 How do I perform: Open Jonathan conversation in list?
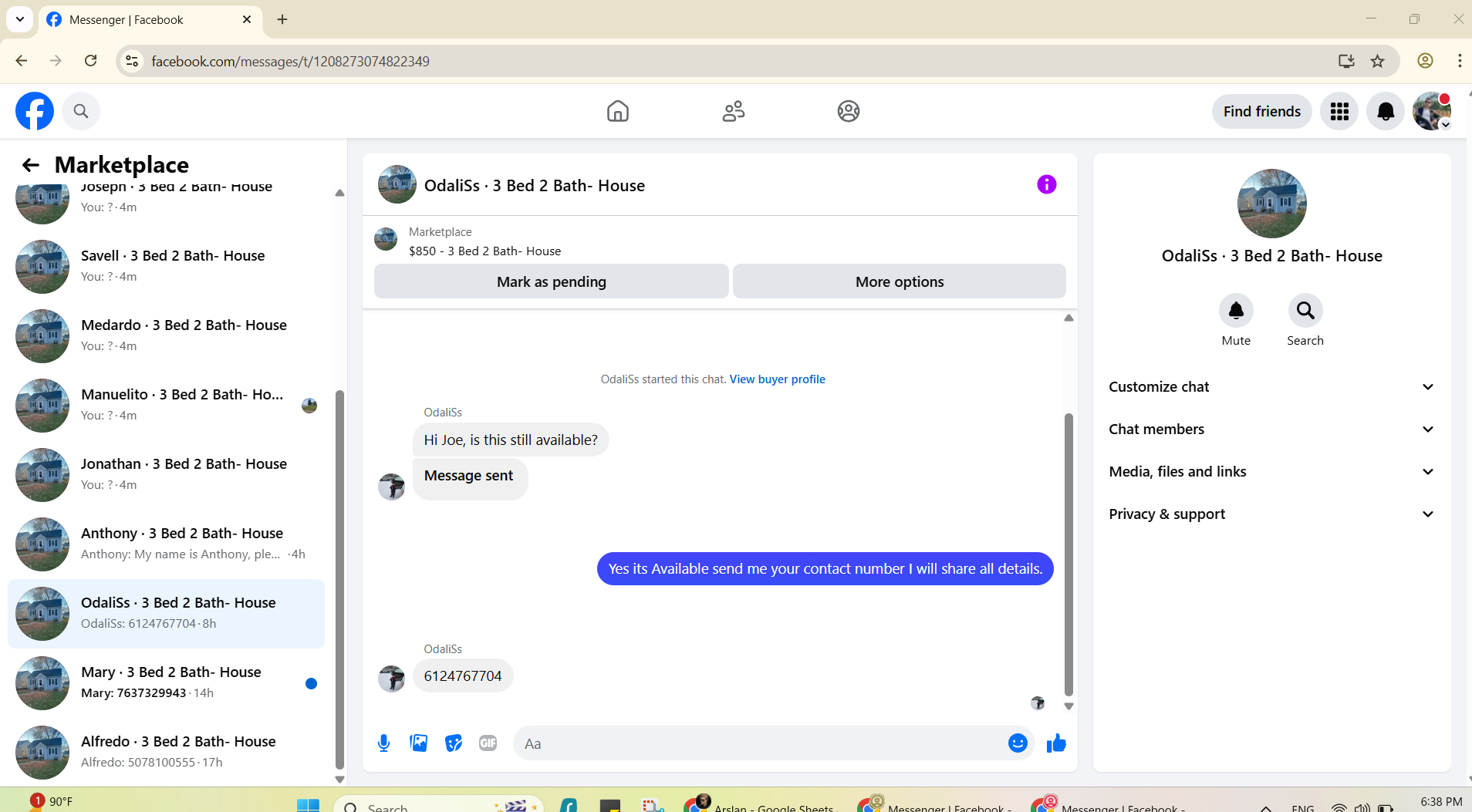(166, 475)
